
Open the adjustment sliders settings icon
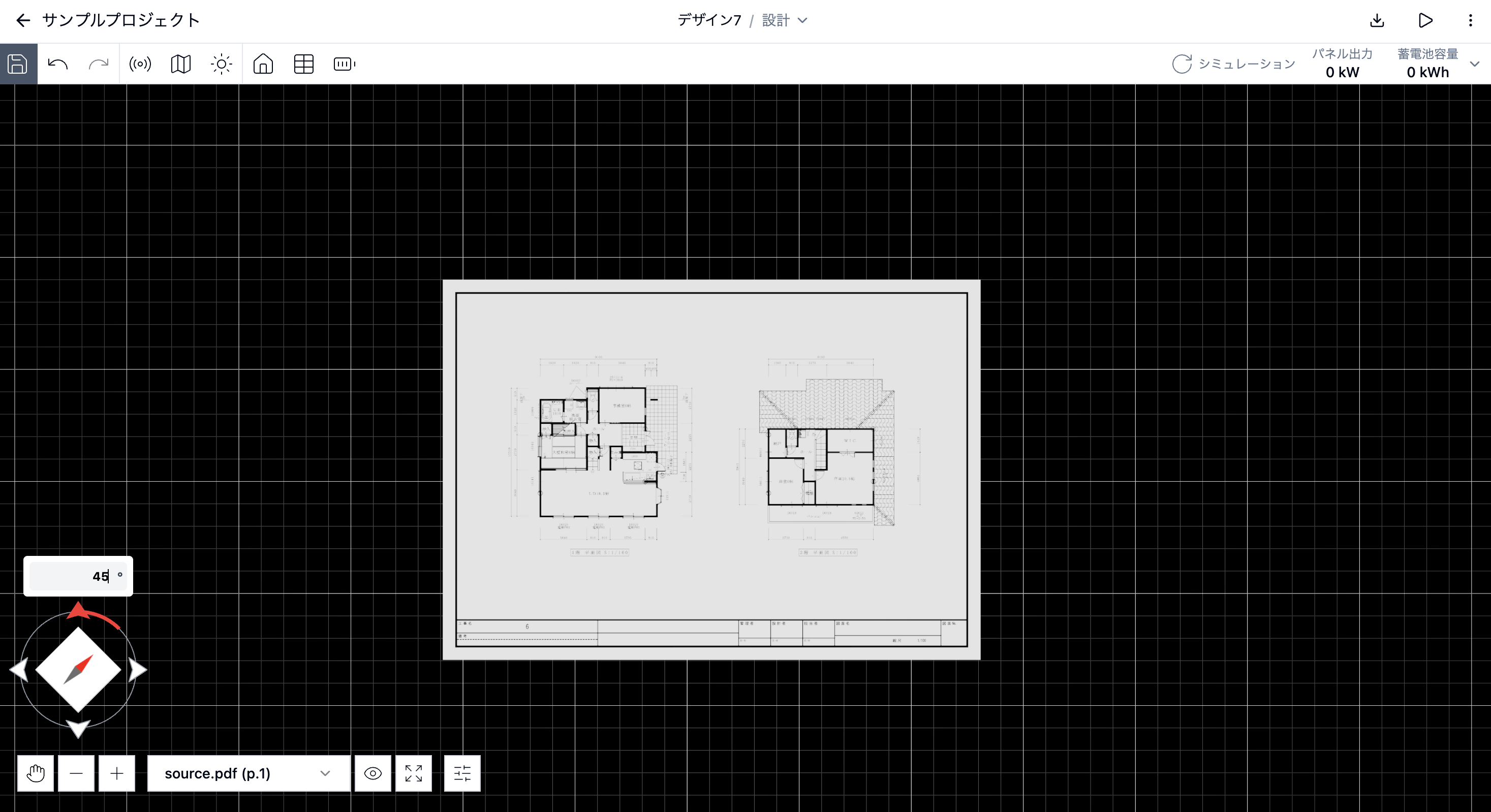(462, 773)
